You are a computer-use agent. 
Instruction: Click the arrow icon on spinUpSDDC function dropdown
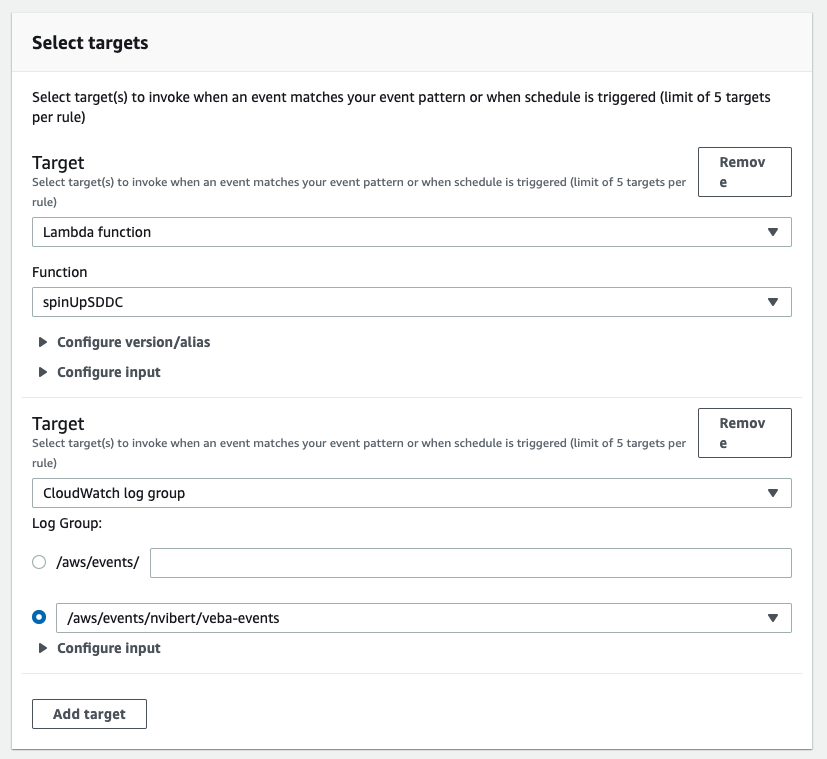click(x=772, y=302)
